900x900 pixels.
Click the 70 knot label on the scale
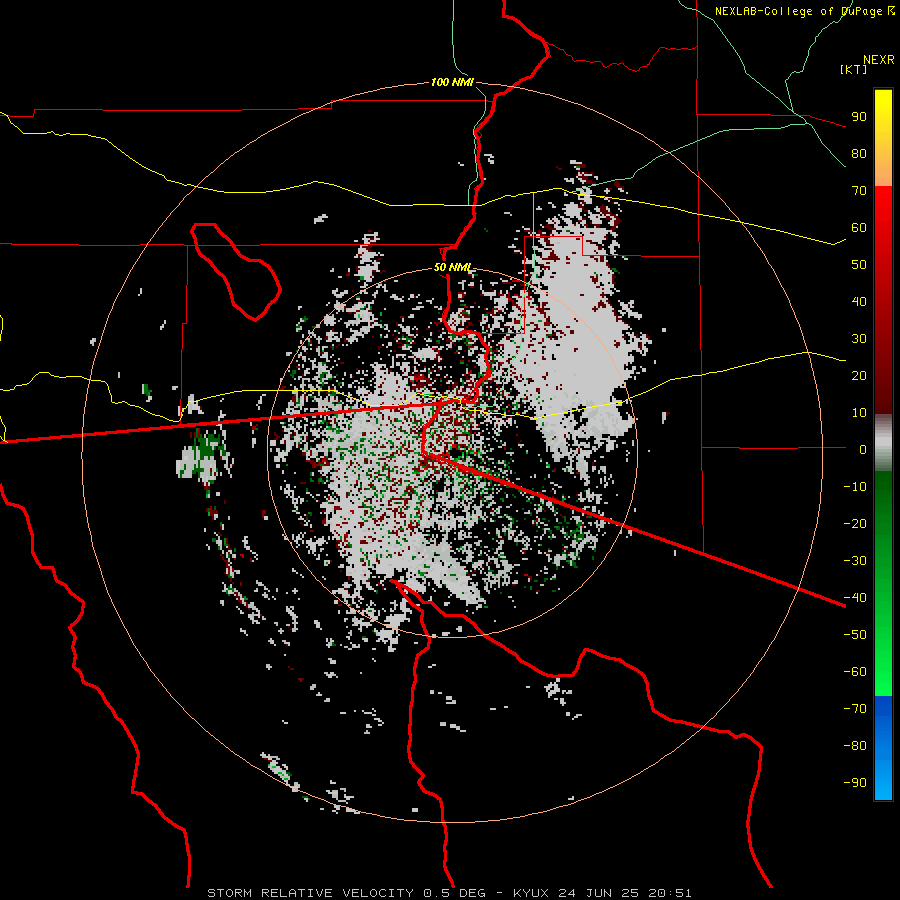point(859,191)
